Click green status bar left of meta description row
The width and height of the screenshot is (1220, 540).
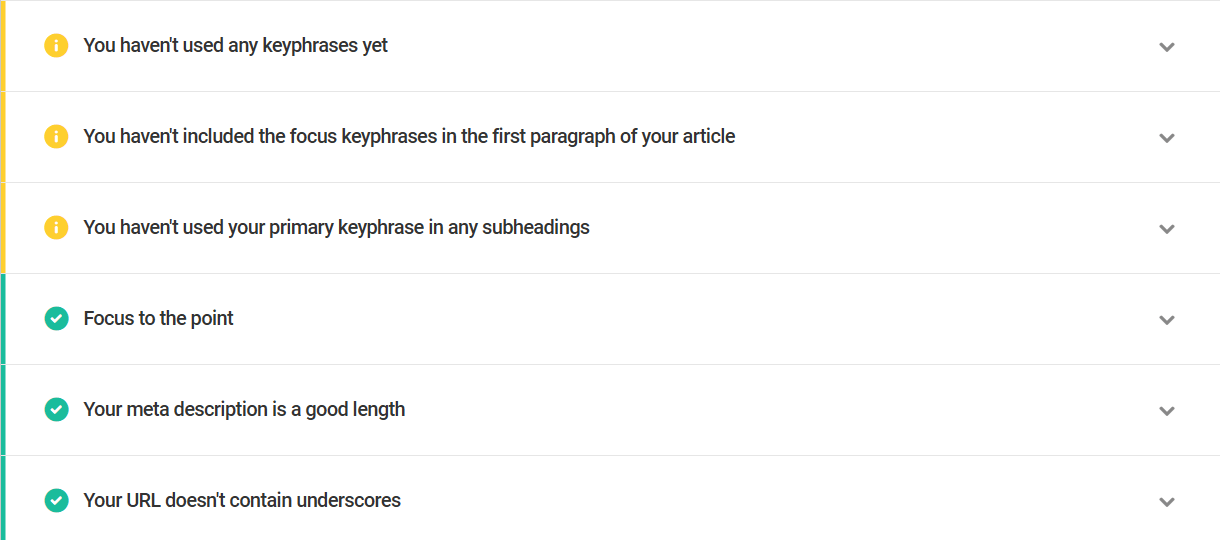coord(3,410)
